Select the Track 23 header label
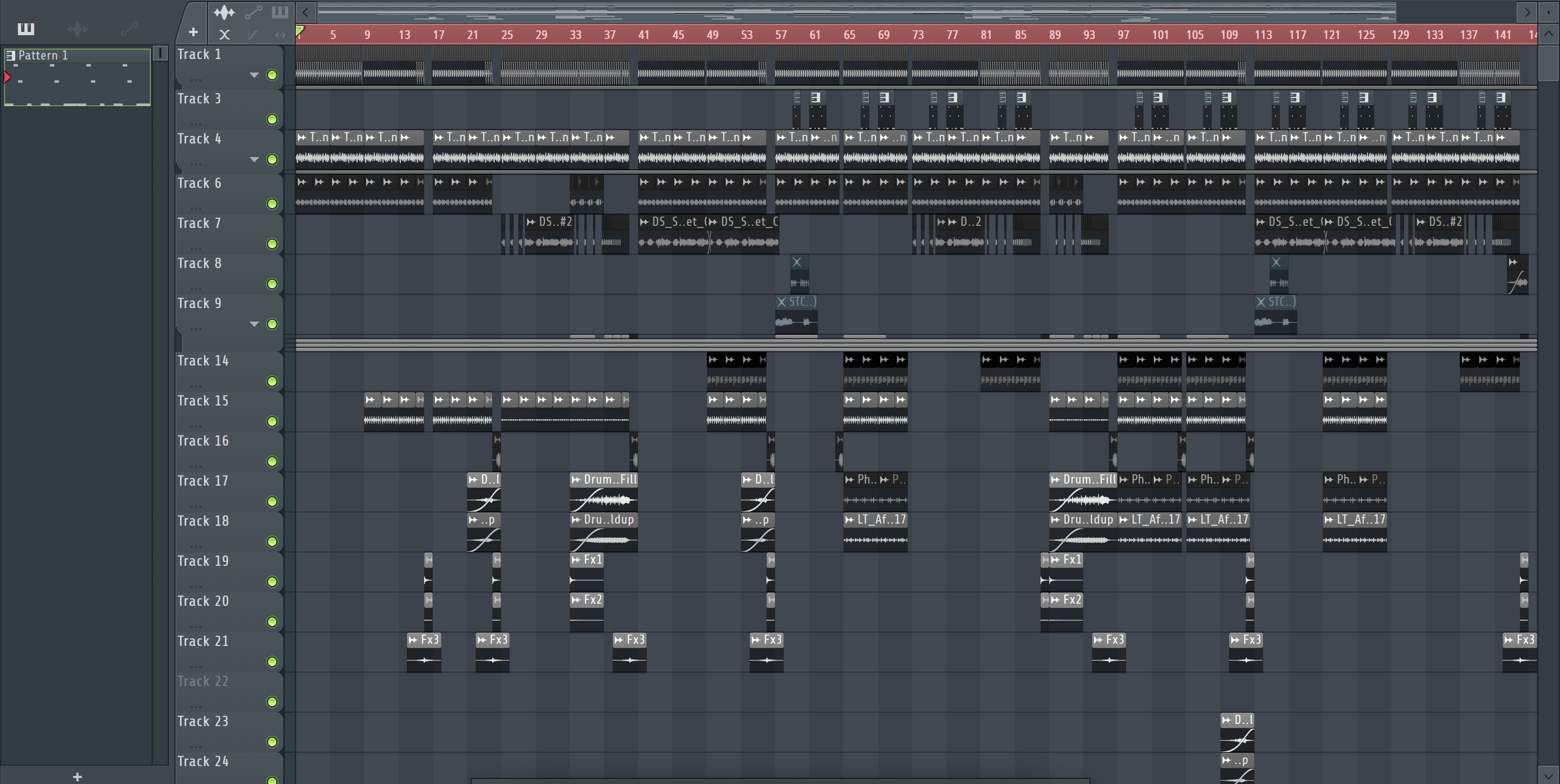The image size is (1560, 784). pyautogui.click(x=203, y=721)
